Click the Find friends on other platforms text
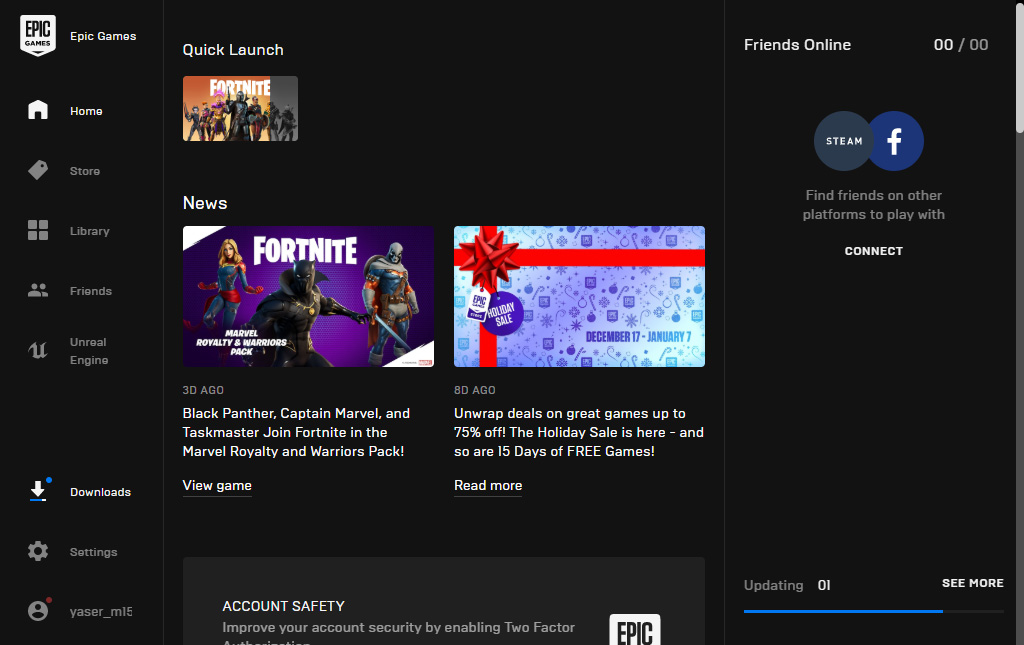 tap(874, 205)
